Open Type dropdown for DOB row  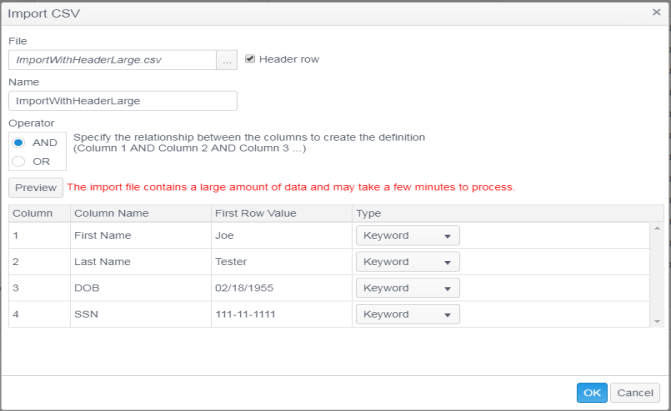coord(407,288)
